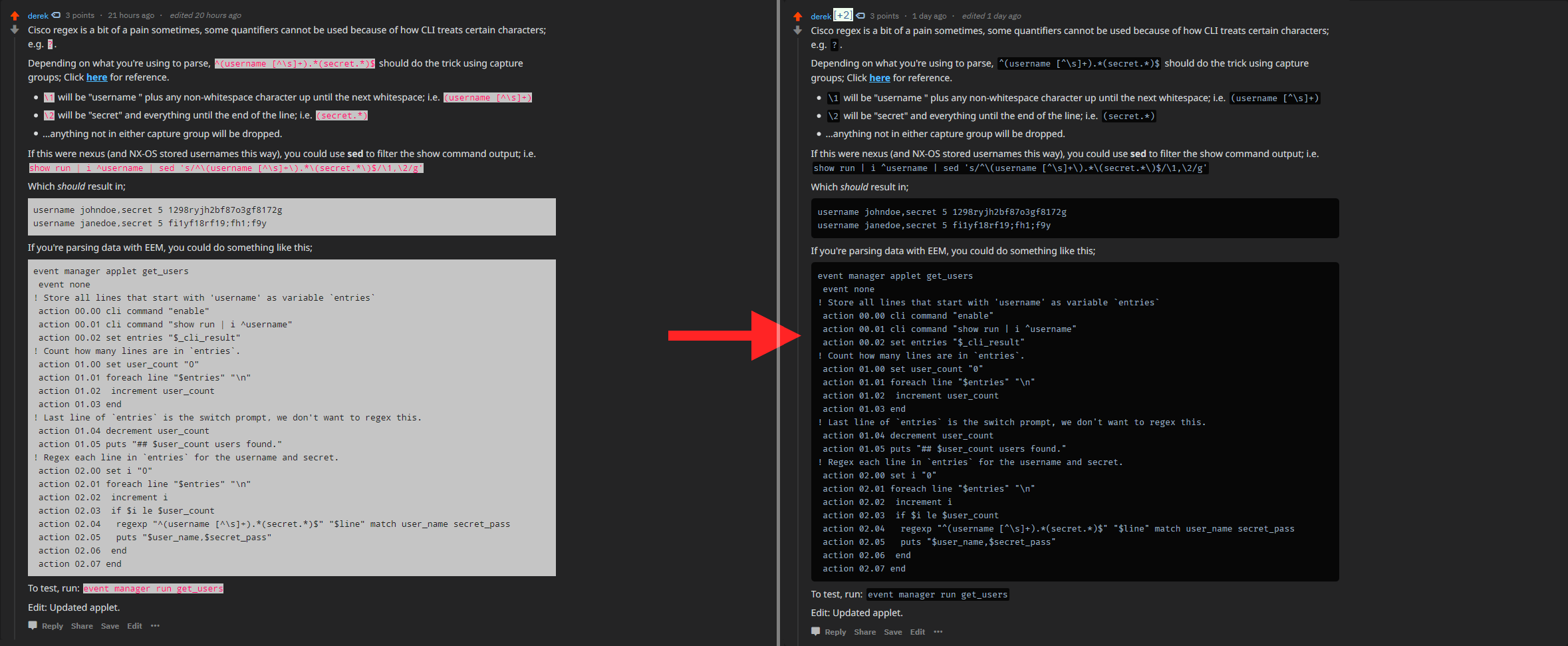Click Share under the left comment
Screen dimensions: 1568x646
82,626
